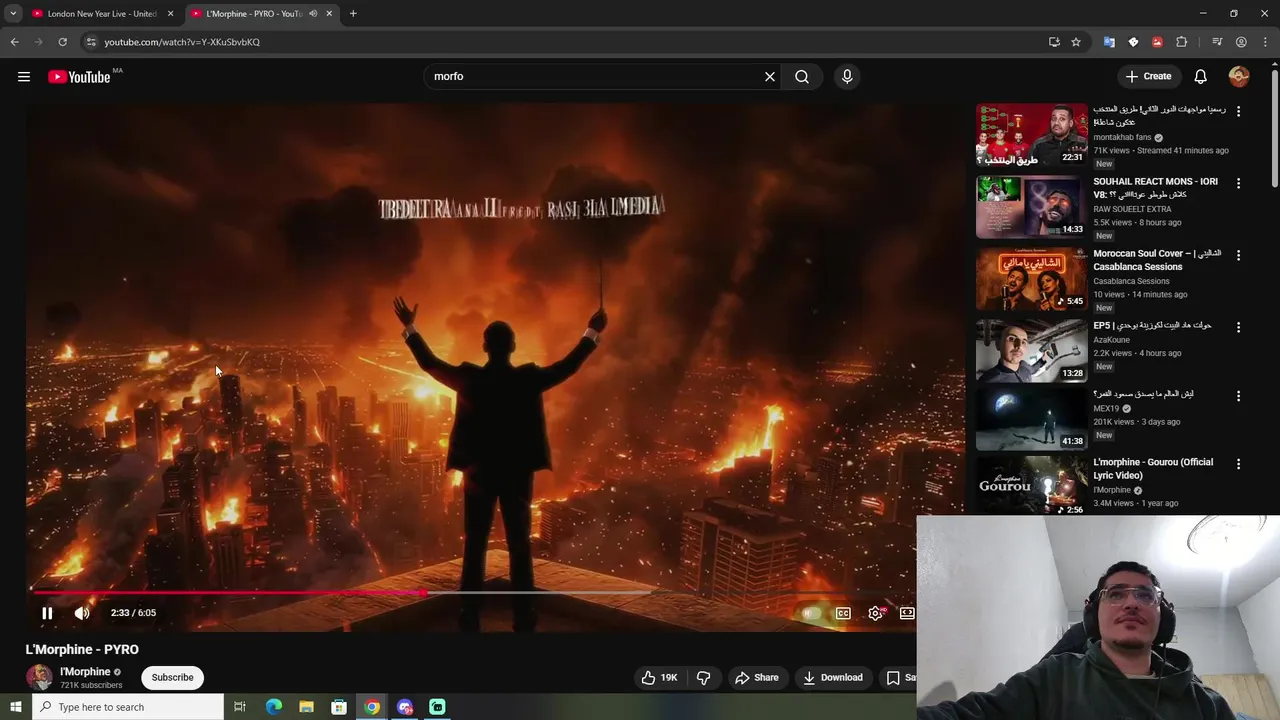This screenshot has height=720, width=1280.
Task: Mute the video with the speaker icon
Action: (x=82, y=613)
